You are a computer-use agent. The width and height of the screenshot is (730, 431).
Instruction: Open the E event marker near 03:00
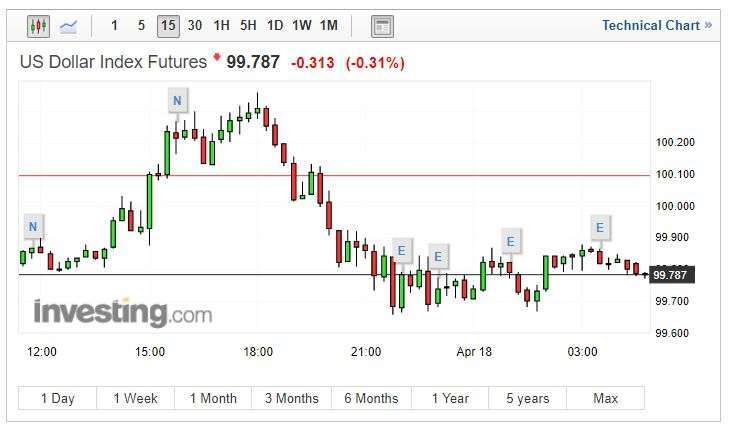(600, 228)
